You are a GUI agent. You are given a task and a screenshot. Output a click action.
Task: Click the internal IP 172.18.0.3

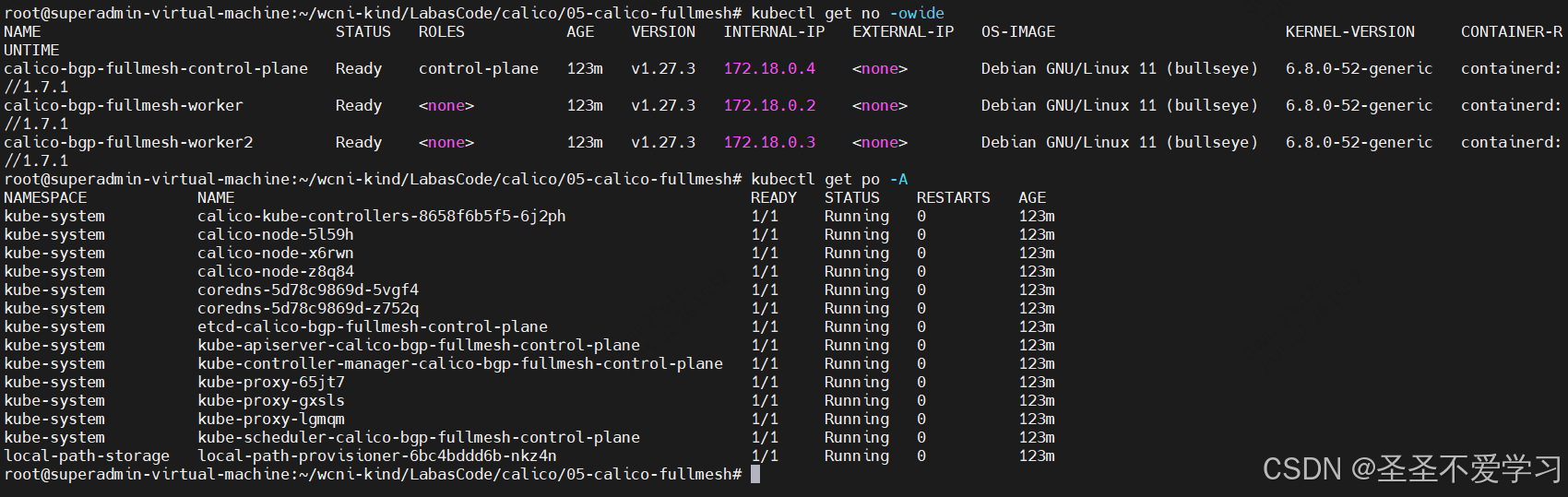coord(769,143)
